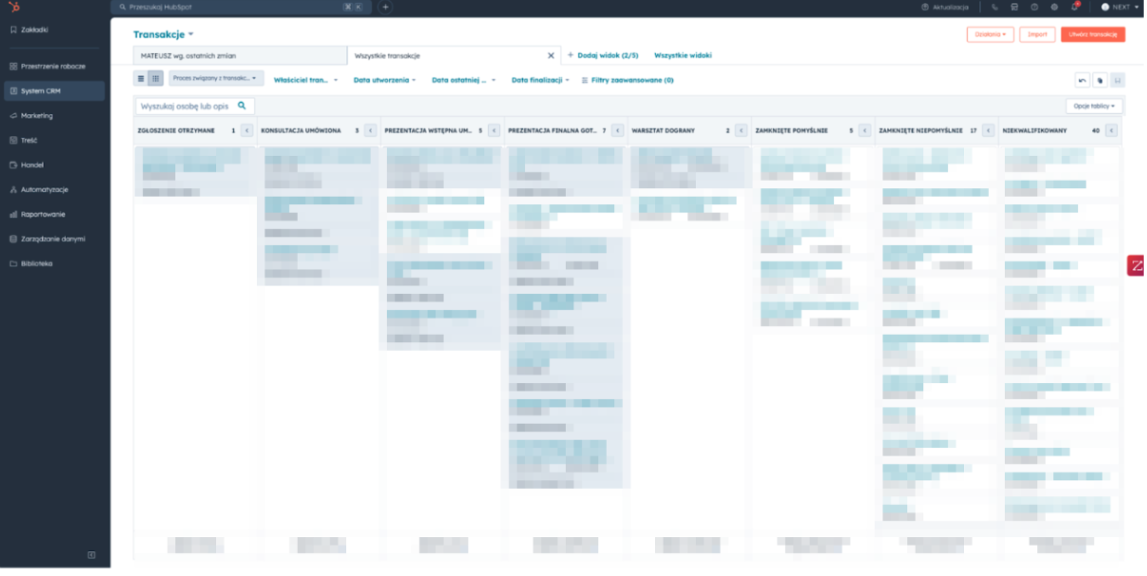This screenshot has width=1147, height=576.
Task: Click the plus icon beside search bar
Action: coord(386,7)
